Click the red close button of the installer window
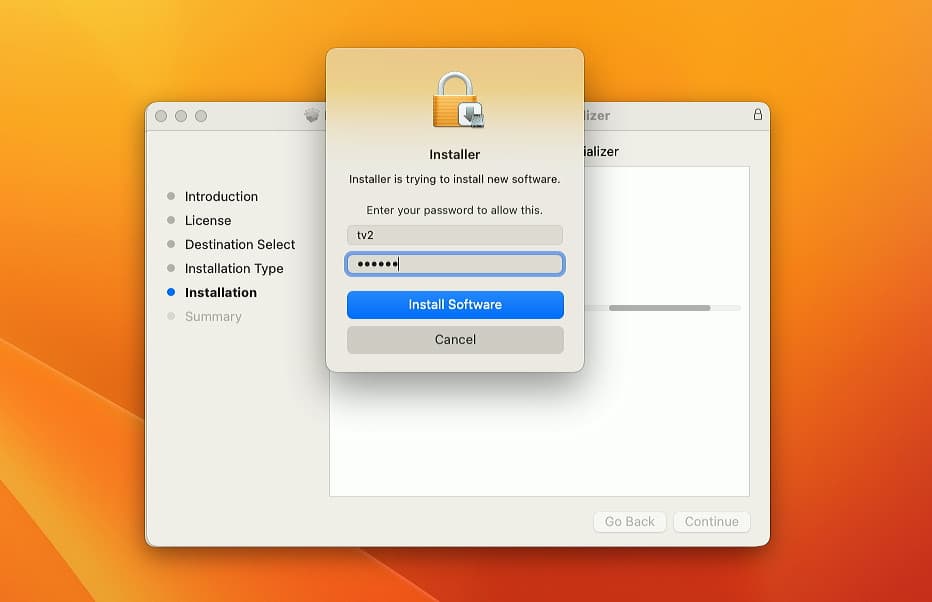This screenshot has height=602, width=932. coord(161,116)
